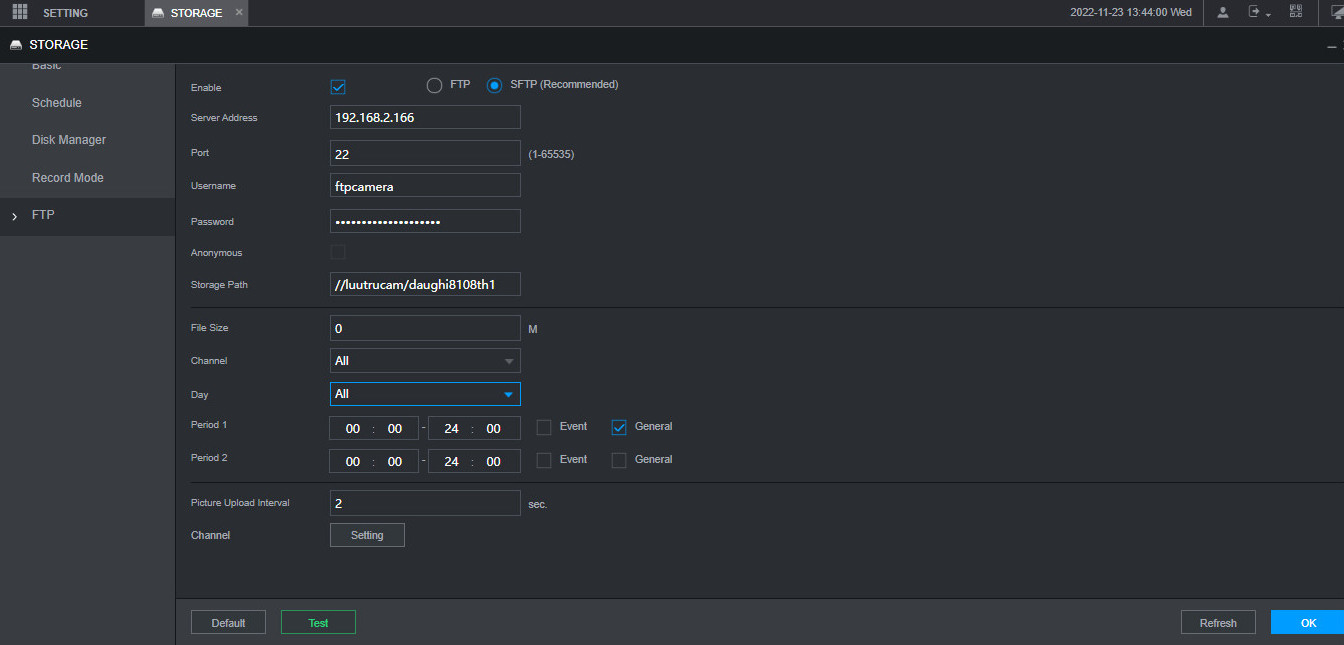Open Disk Manager in the sidebar
The height and width of the screenshot is (645, 1344).
(69, 140)
